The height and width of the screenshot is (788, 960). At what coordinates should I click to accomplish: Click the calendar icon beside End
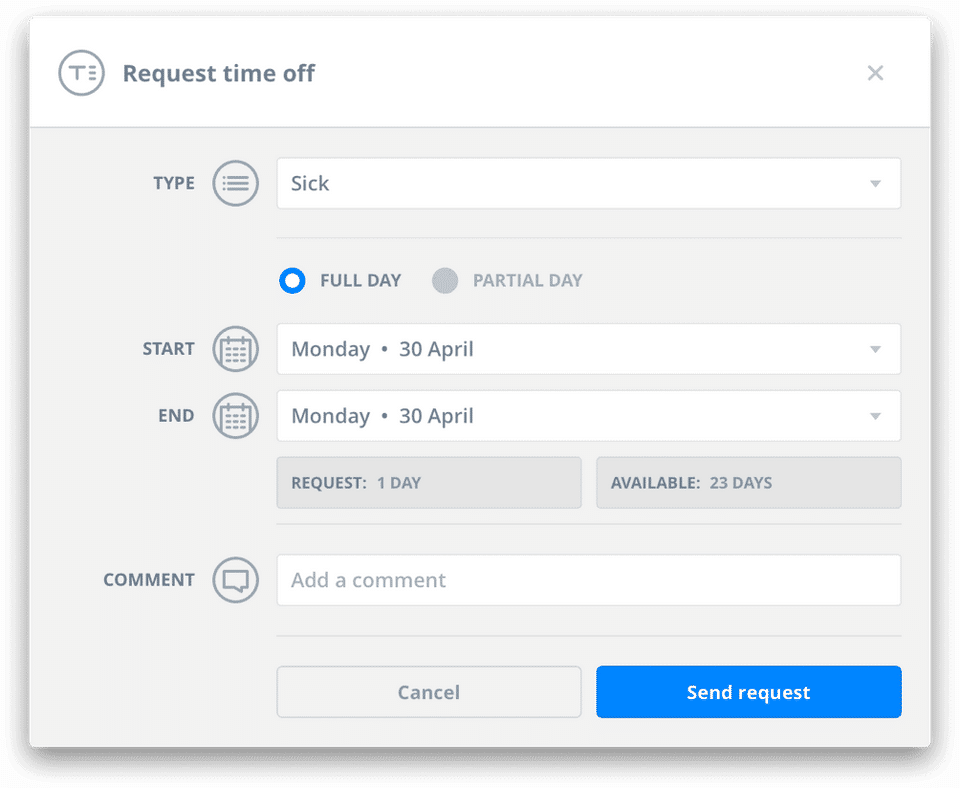(236, 416)
